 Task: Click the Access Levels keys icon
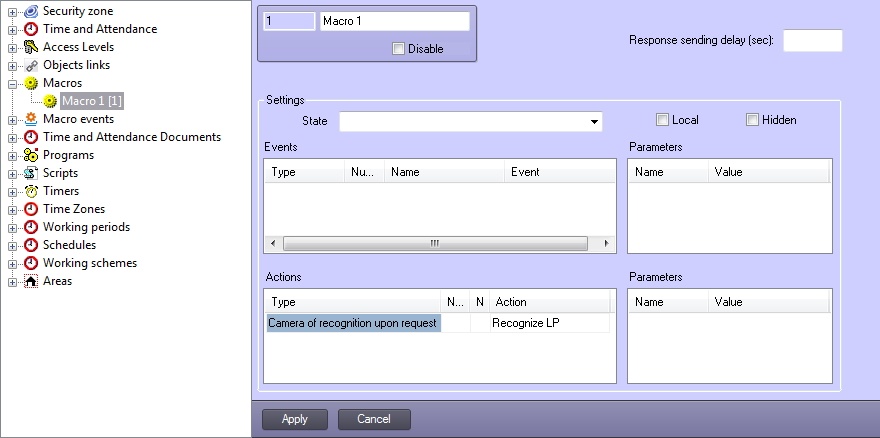(31, 47)
